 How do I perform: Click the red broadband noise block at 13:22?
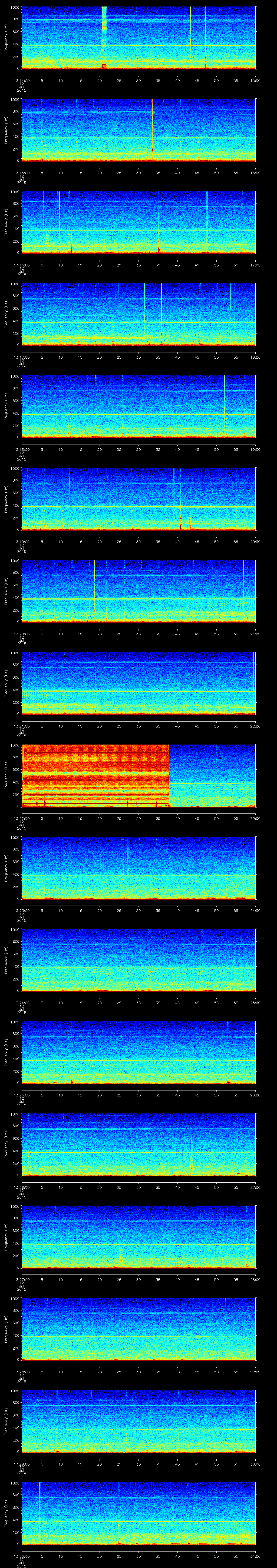point(95,775)
